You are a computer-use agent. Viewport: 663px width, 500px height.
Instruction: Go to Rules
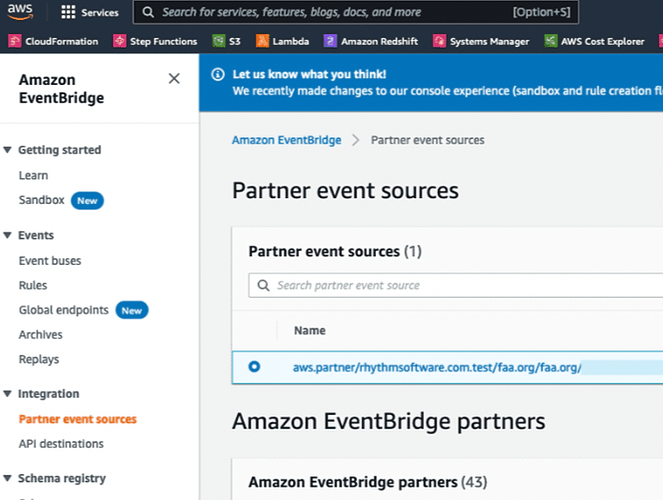pos(33,285)
